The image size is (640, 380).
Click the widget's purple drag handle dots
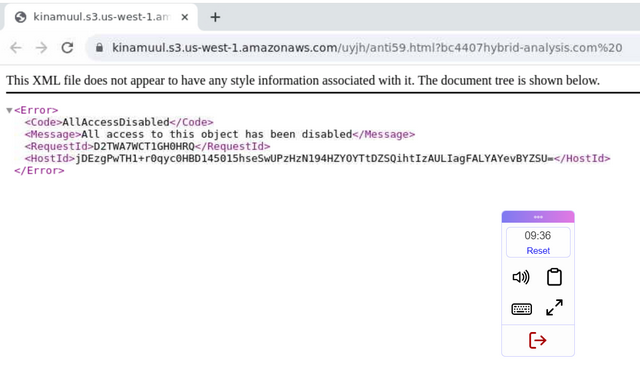(x=538, y=217)
